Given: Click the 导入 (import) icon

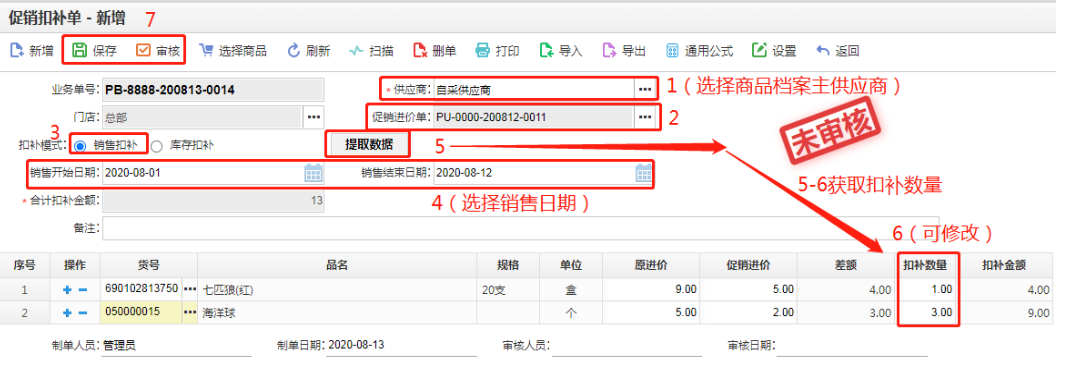Looking at the screenshot, I should click(546, 50).
